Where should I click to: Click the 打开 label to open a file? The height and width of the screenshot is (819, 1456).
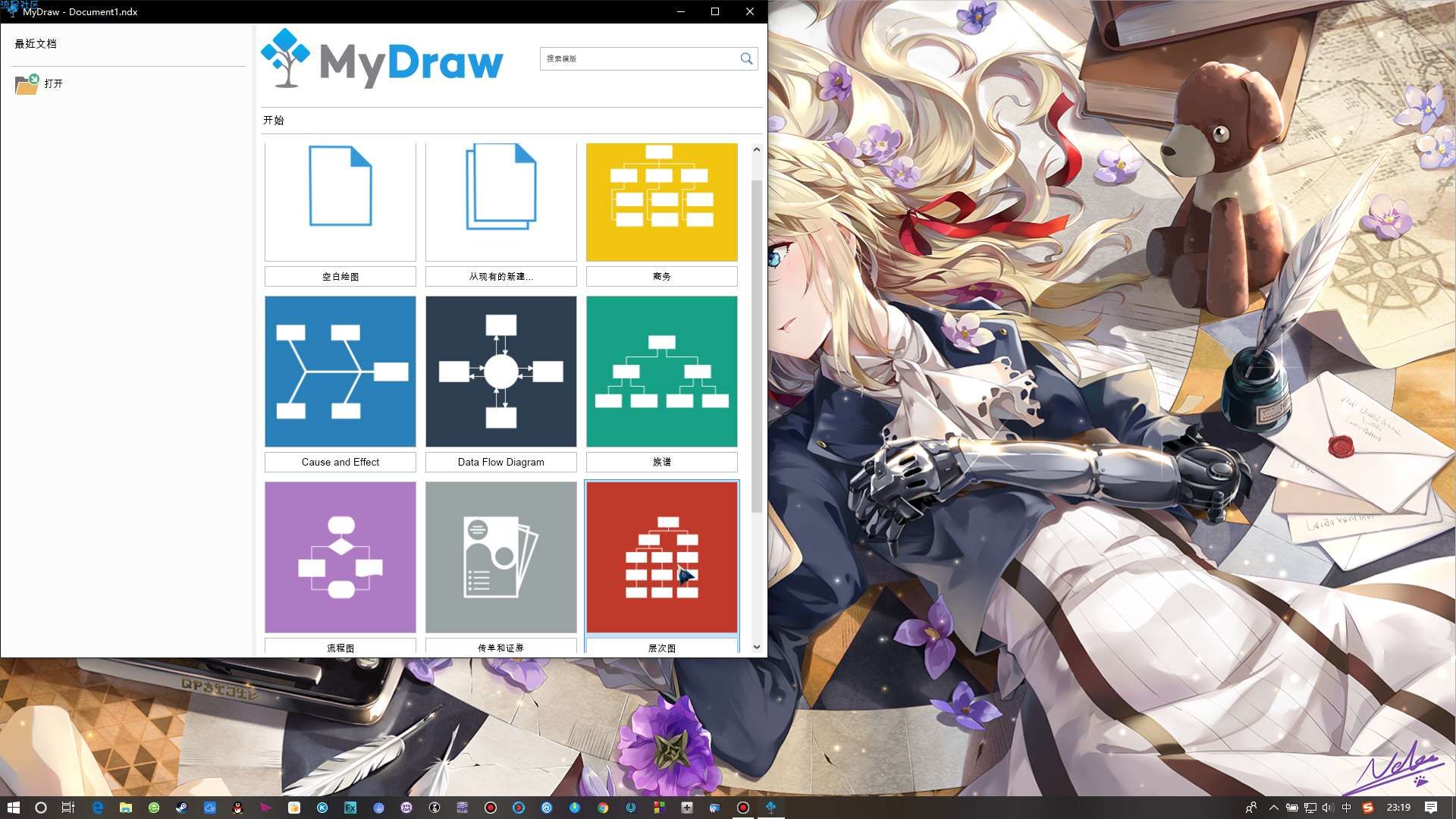click(54, 83)
